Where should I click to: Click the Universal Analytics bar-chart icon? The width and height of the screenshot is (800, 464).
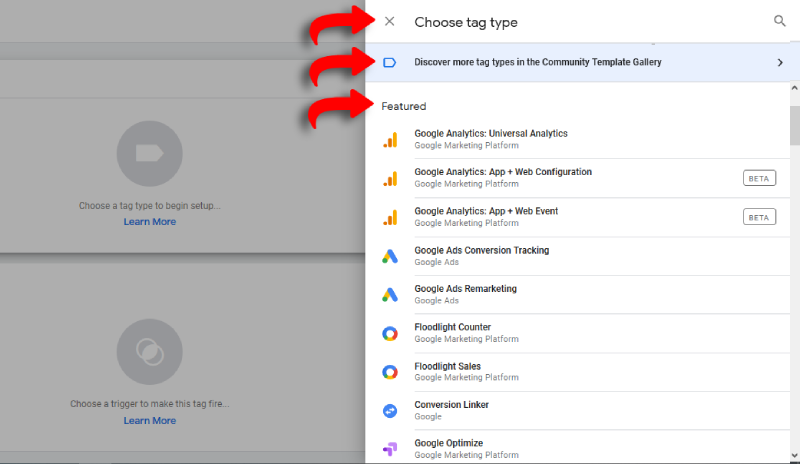390,140
